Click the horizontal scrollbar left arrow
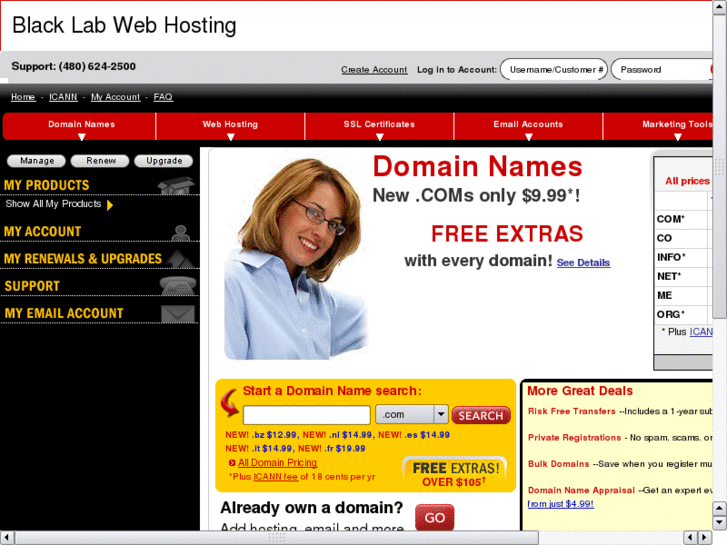727x545 pixels. pyautogui.click(x=6, y=538)
